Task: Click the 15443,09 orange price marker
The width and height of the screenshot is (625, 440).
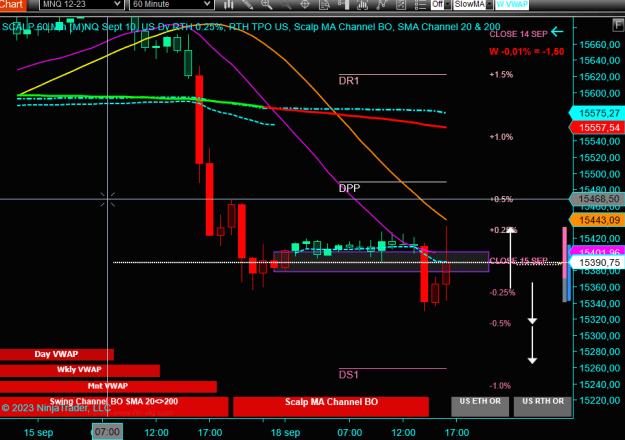Action: tap(597, 220)
